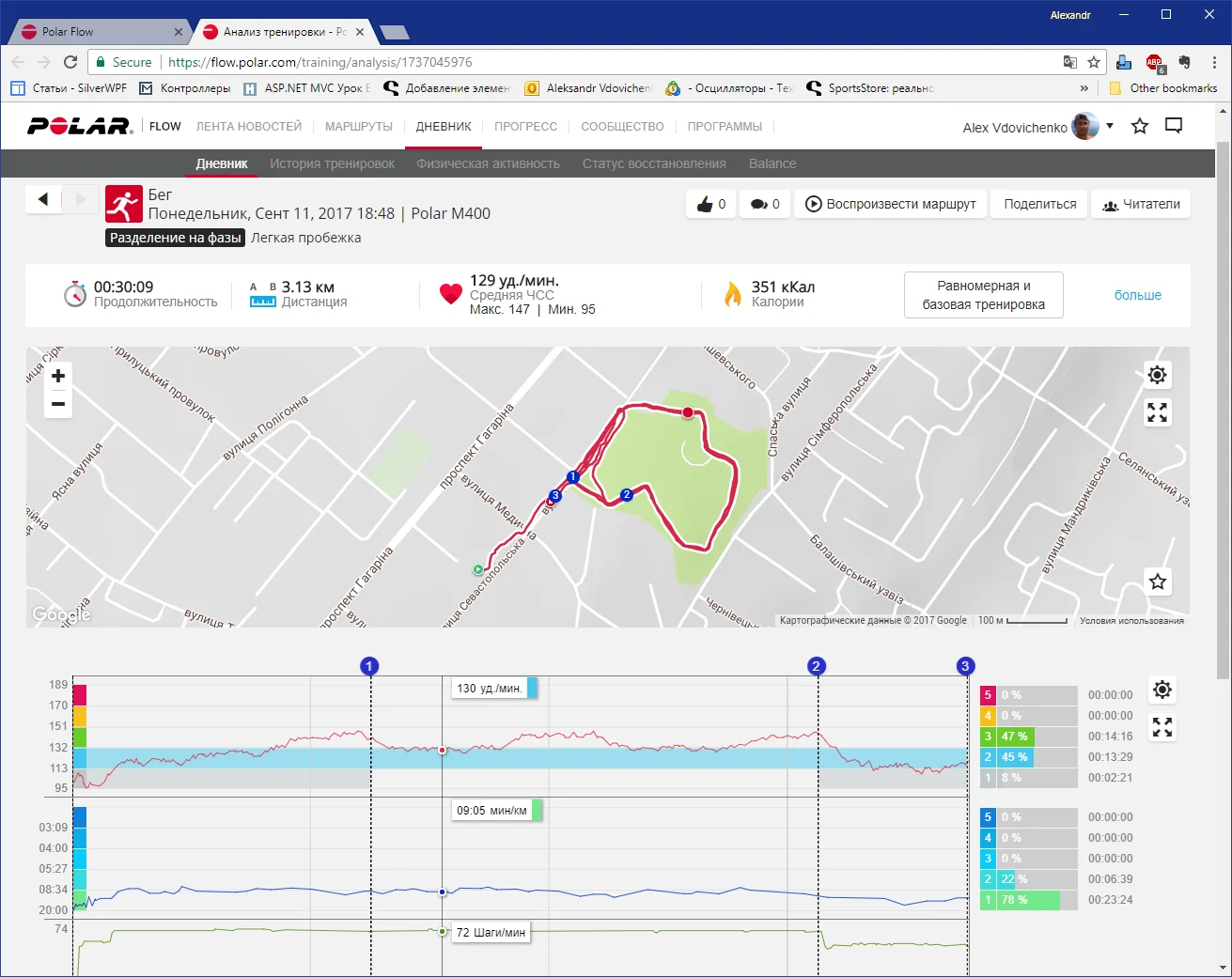
Task: Toggle 'Разделение на фазы' phase view
Action: 175,238
